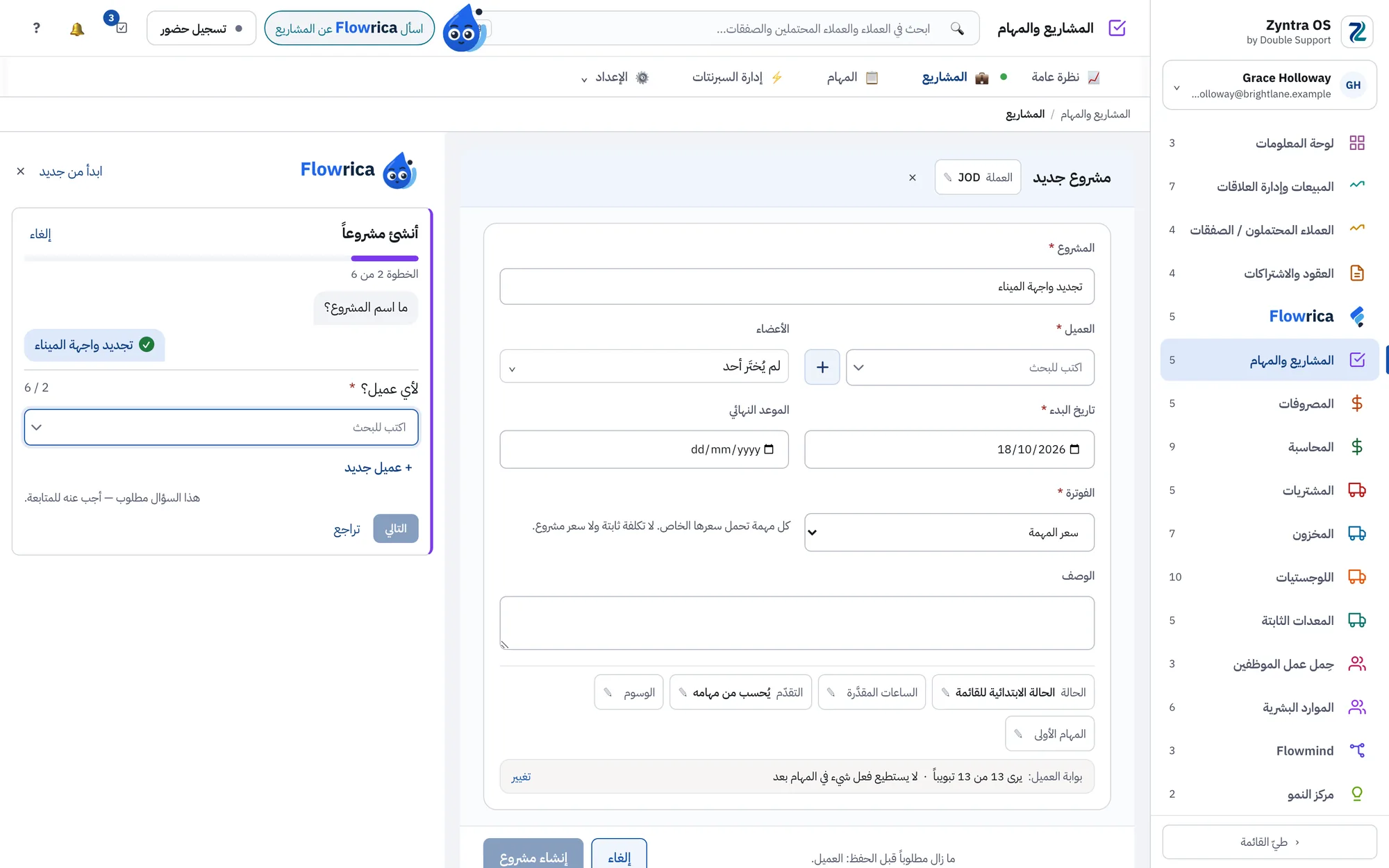Switch to نظرة عامة tab

point(1065,77)
